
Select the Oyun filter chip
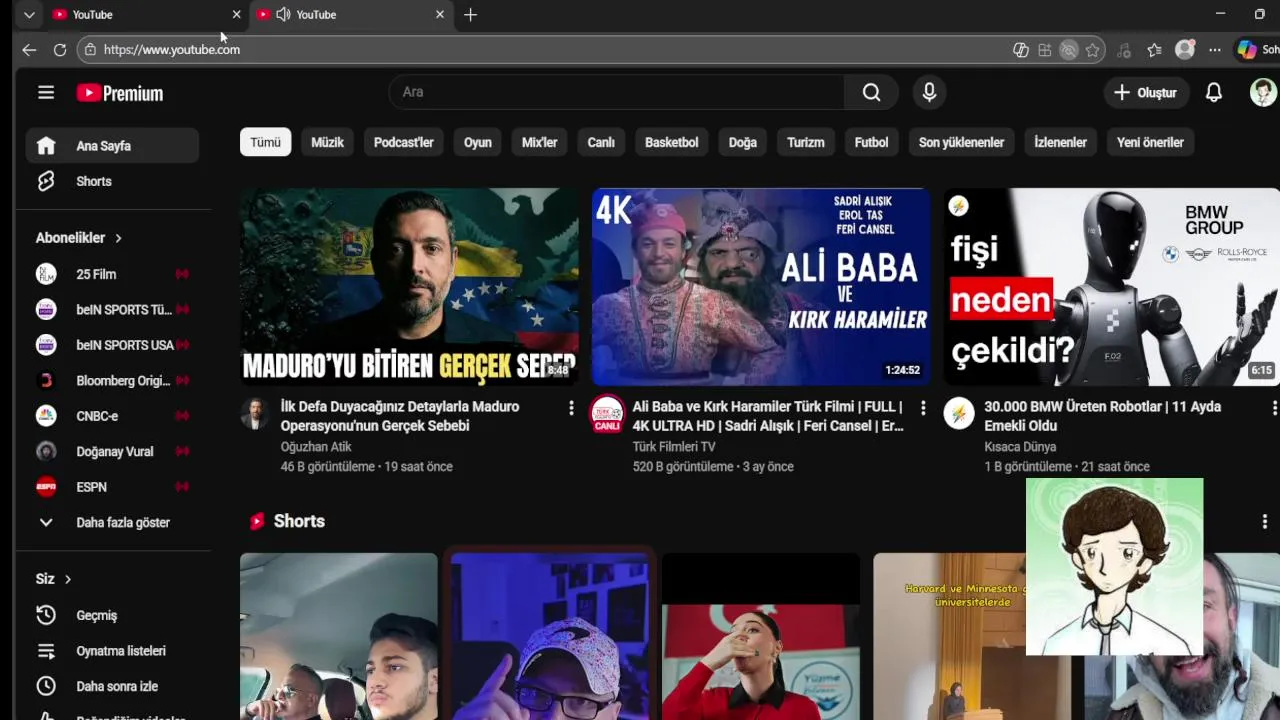[478, 142]
